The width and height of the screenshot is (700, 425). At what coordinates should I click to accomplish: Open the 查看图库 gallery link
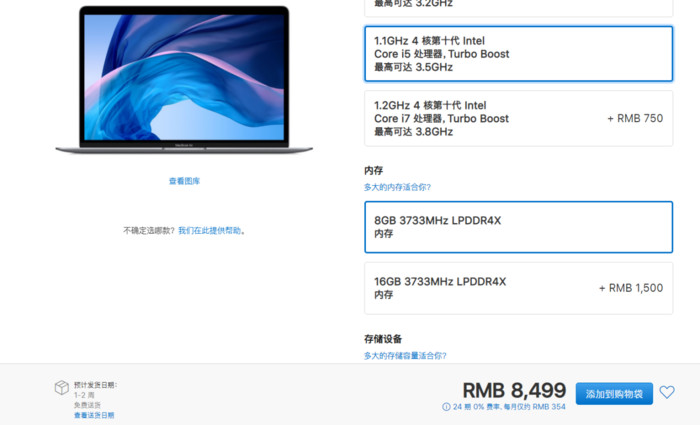(184, 181)
